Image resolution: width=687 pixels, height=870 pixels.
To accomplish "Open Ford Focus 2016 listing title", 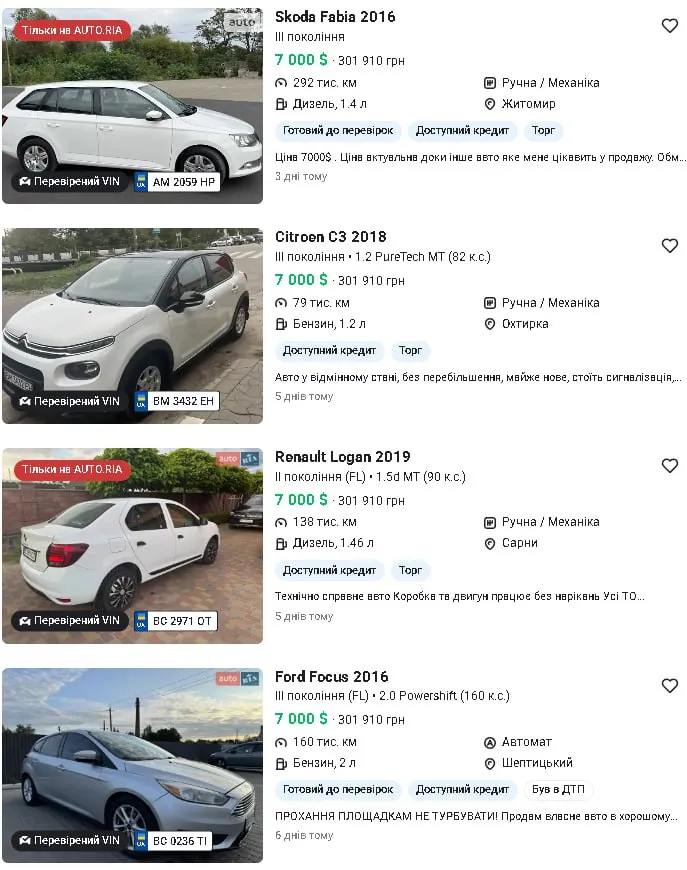I will pos(332,677).
